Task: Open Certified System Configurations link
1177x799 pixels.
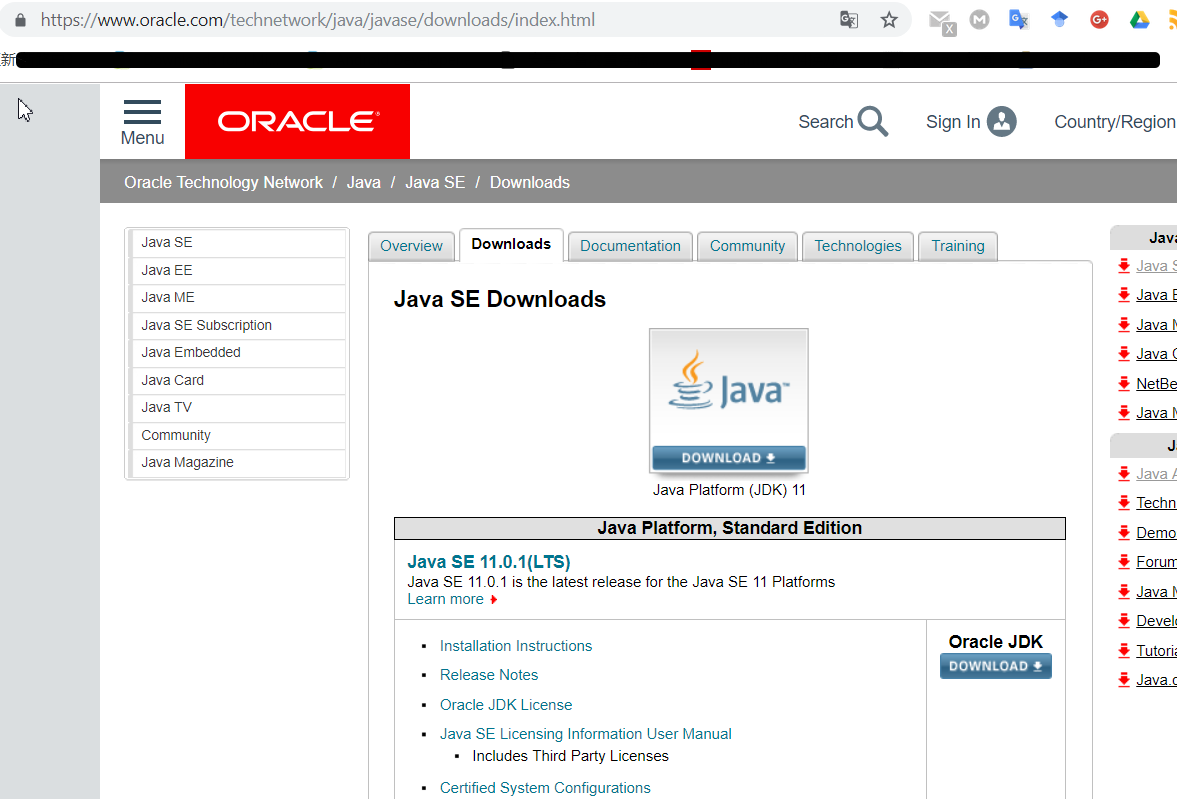Action: click(545, 788)
